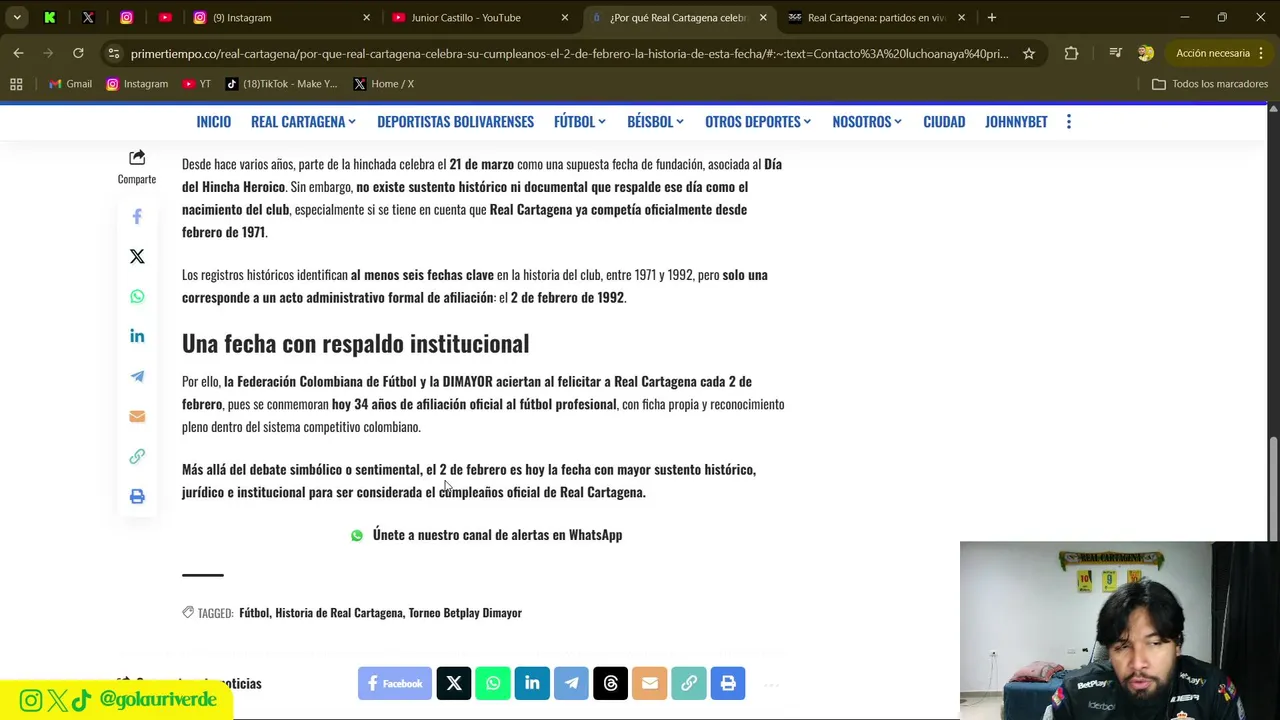This screenshot has height=720, width=1280.
Task: Go to INICIO in site navigation
Action: (213, 121)
